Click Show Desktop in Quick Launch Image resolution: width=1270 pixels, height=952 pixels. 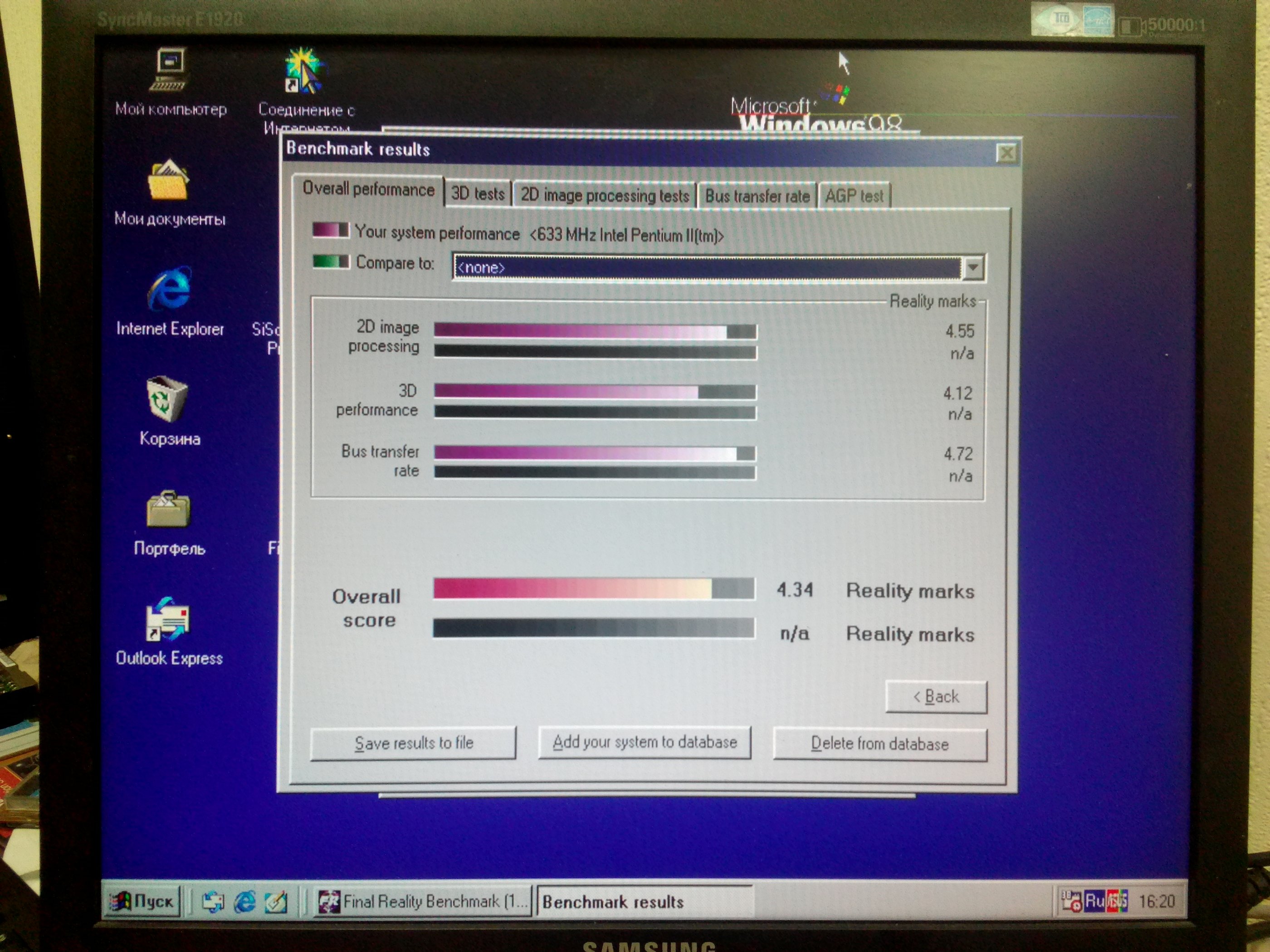click(276, 903)
